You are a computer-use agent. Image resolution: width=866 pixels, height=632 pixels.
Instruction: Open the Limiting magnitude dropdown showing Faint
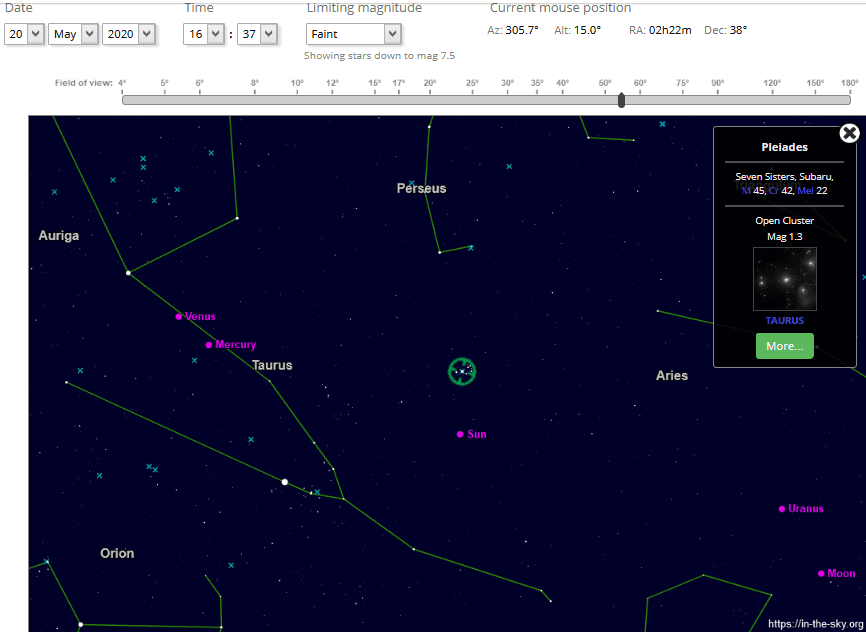353,34
